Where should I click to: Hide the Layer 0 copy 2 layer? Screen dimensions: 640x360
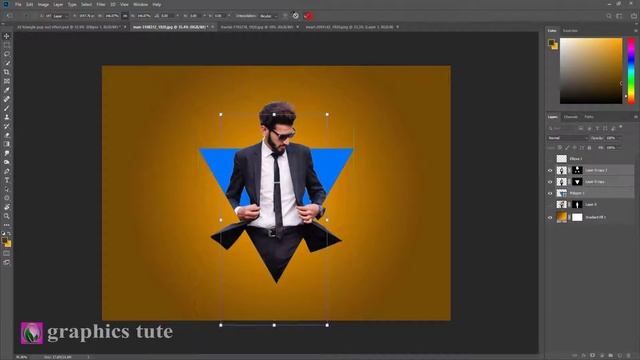coord(550,170)
